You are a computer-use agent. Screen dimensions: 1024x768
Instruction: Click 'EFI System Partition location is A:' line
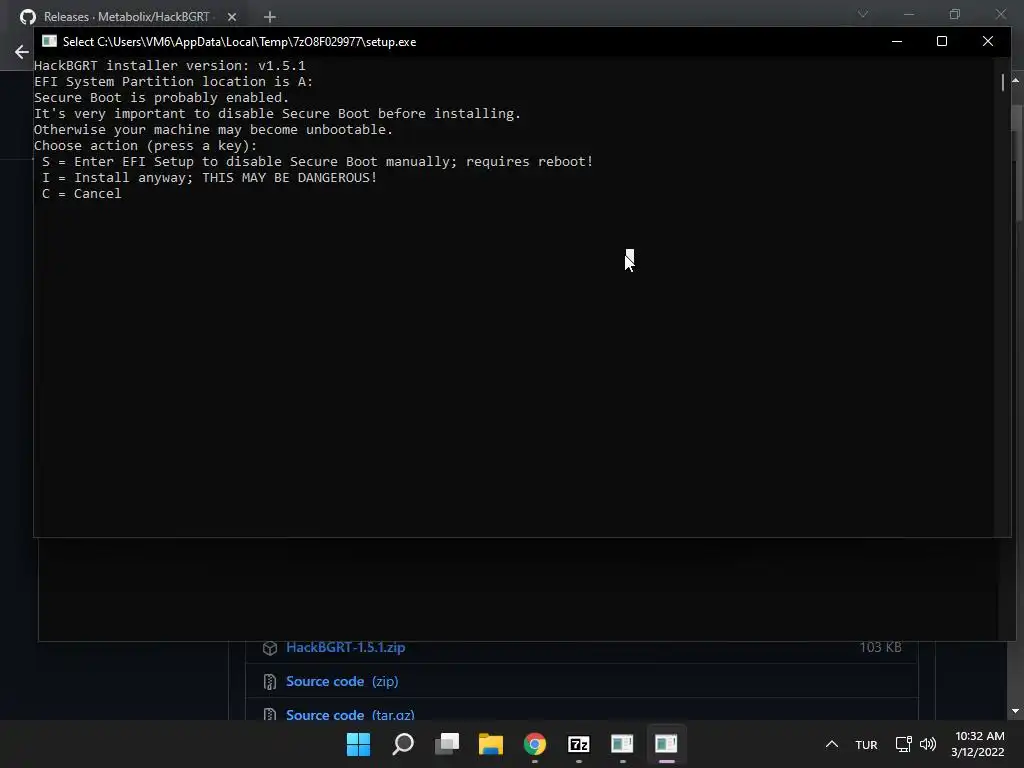point(174,82)
